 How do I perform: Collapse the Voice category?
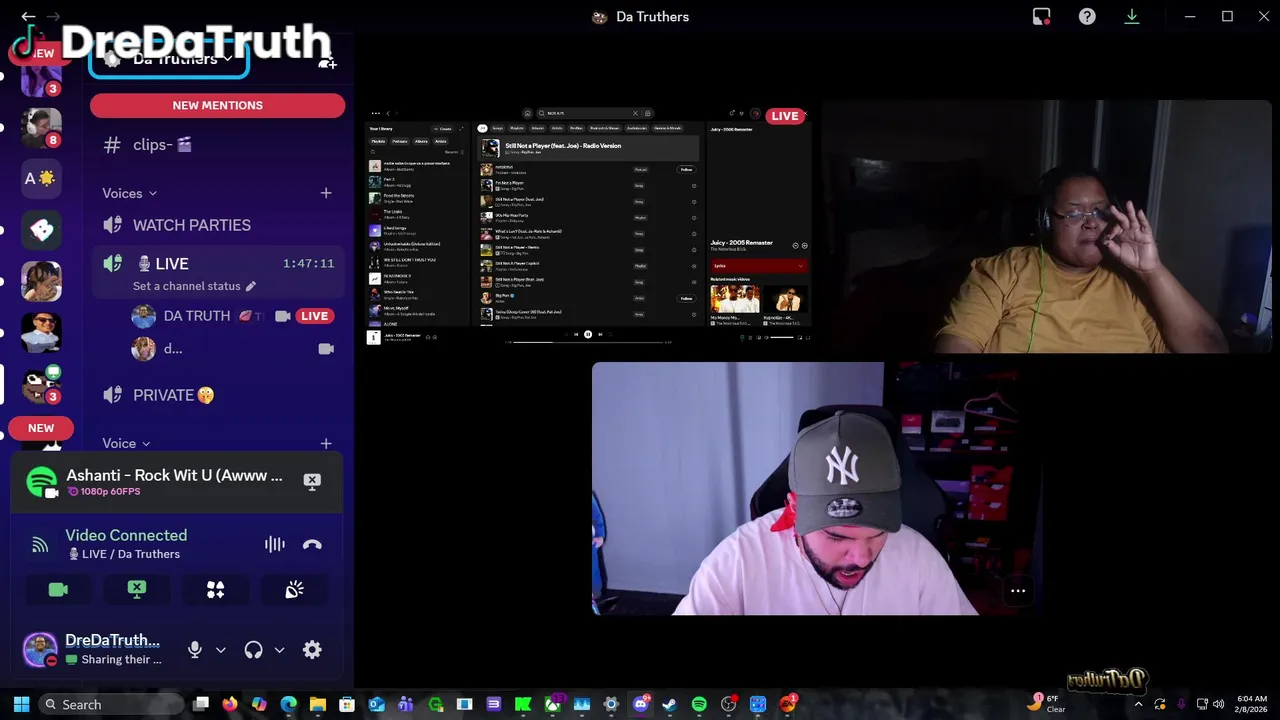[127, 443]
